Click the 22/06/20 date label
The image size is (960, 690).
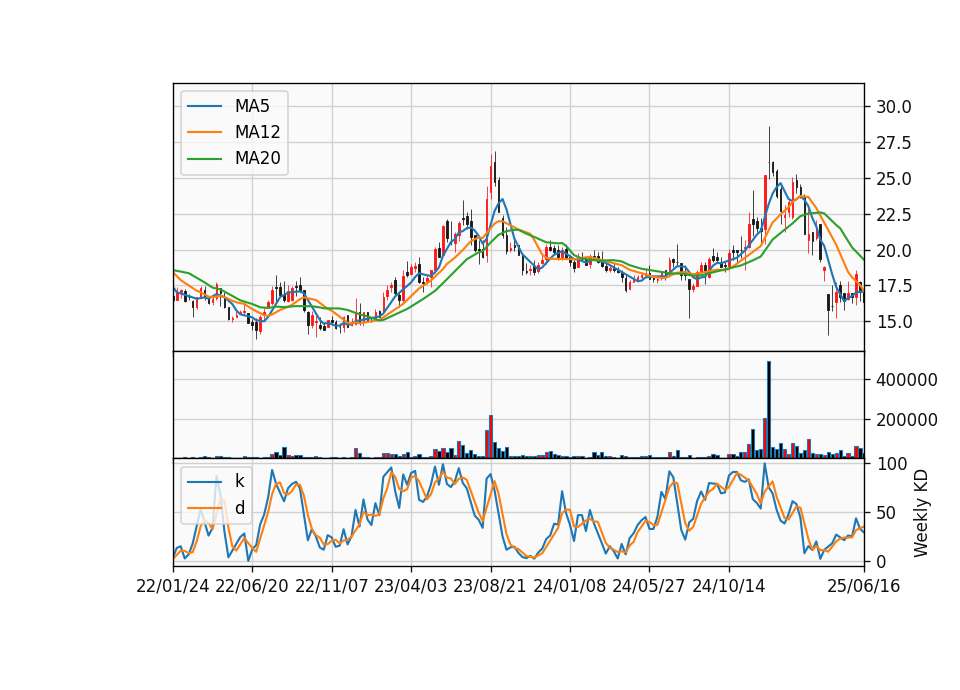(x=252, y=586)
